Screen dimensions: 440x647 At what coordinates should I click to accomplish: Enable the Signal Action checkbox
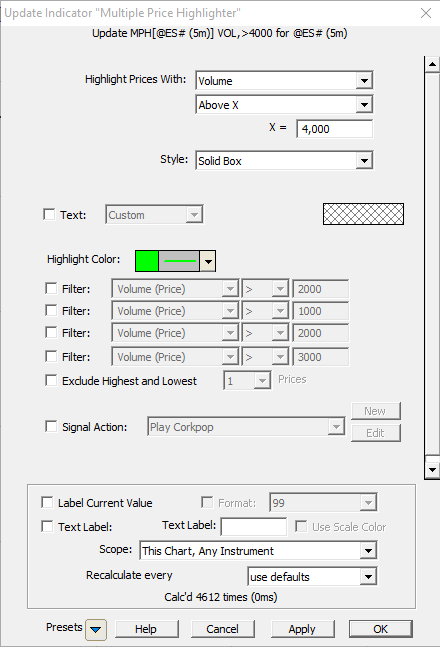(x=51, y=426)
